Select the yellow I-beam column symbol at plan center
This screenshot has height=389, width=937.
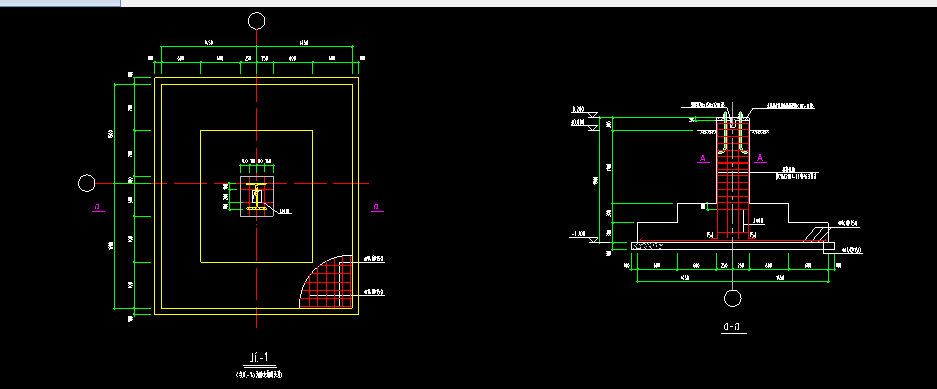257,197
